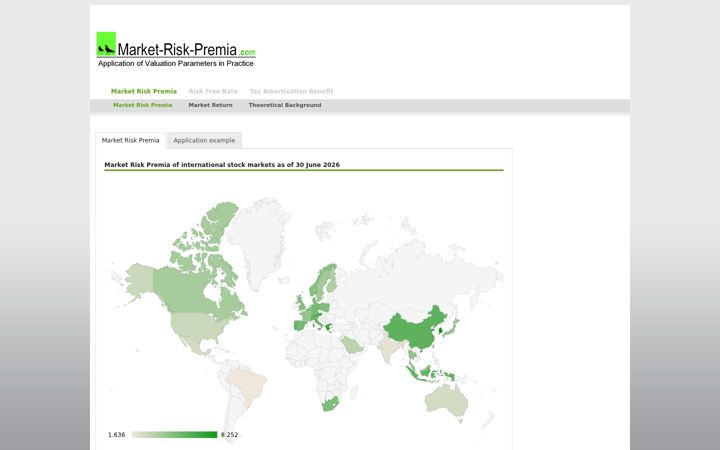Select India on the world map

pos(389,347)
